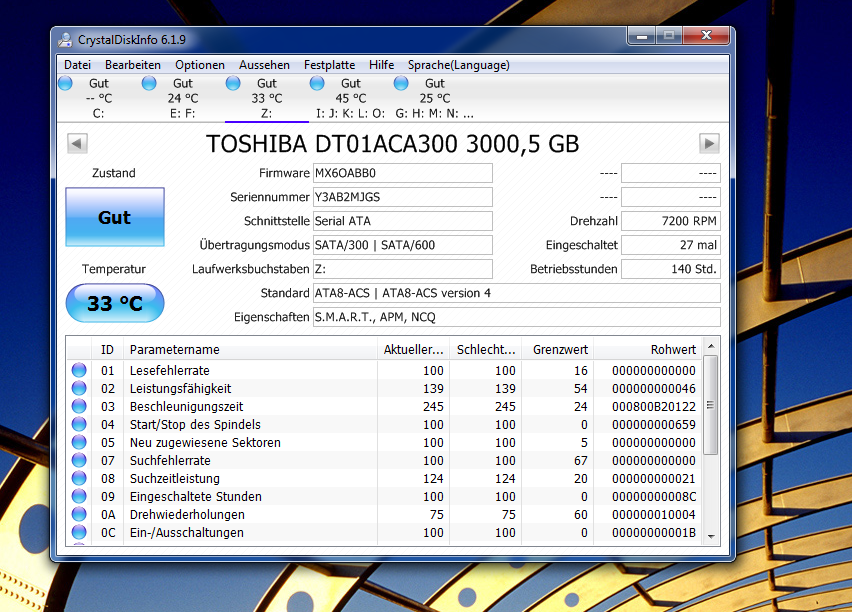Screen dimensions: 852x612
Task: Open the Datei menu
Action: 77,65
